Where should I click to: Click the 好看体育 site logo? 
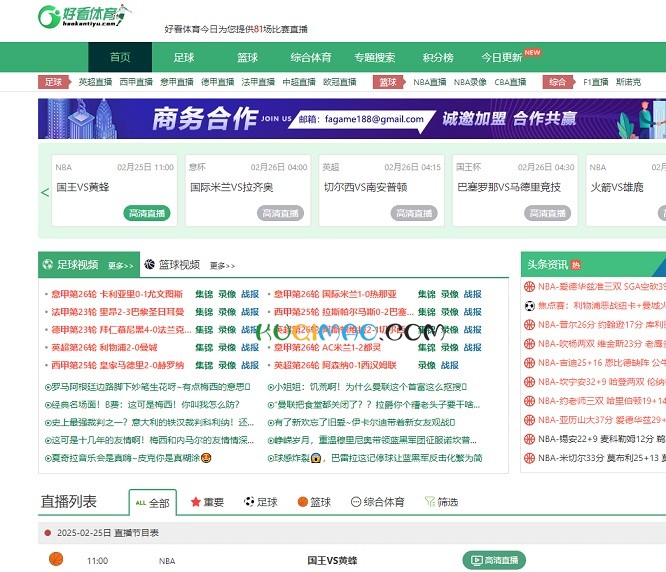coord(84,16)
